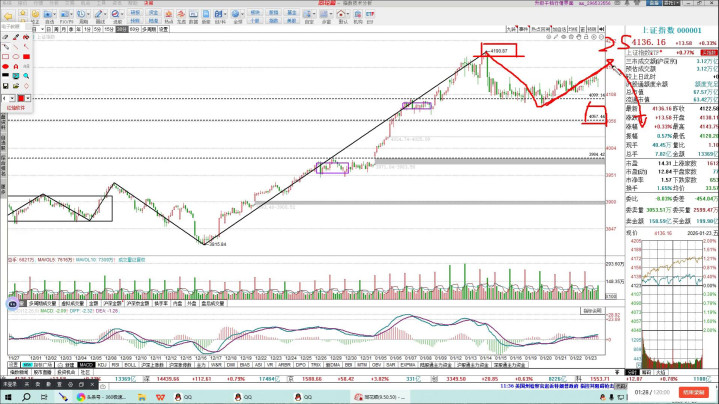This screenshot has width=719, height=404.
Task: Select the MACD indicator tab
Action: point(86,365)
